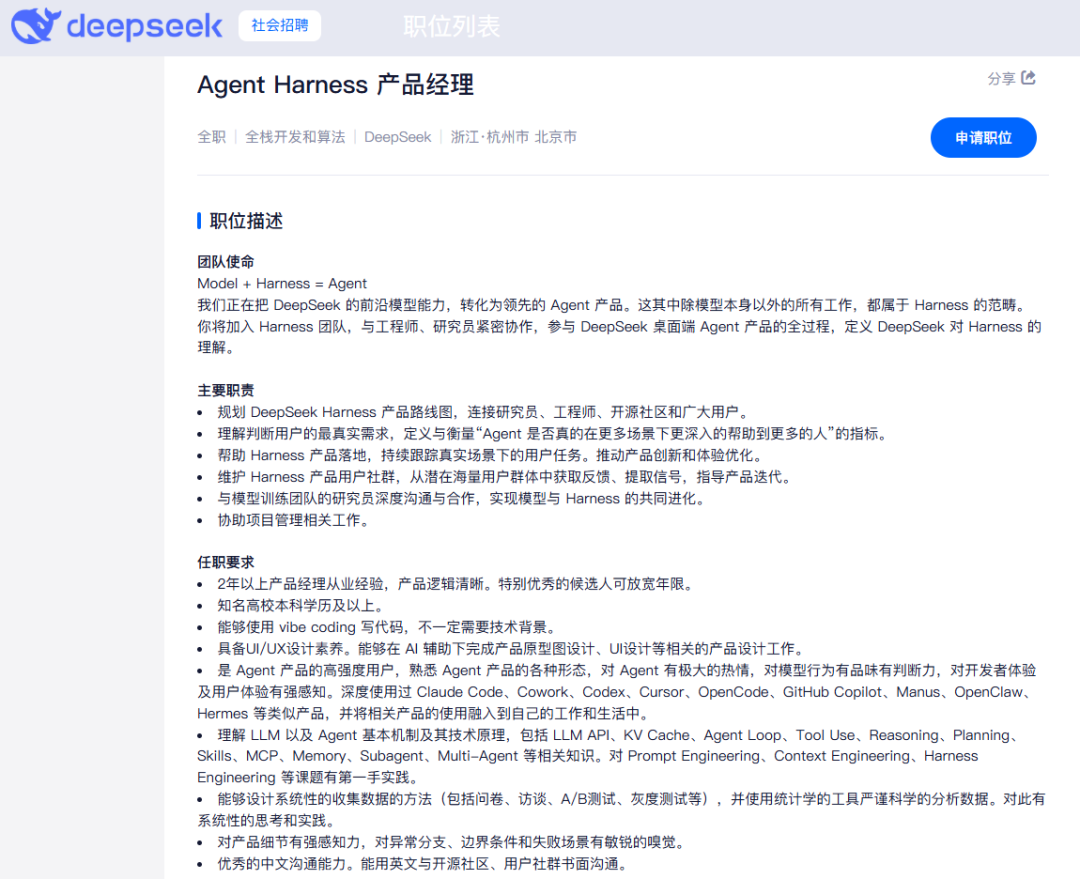Go to the 职位列表 tab
Image resolution: width=1080 pixels, height=879 pixels.
[452, 27]
